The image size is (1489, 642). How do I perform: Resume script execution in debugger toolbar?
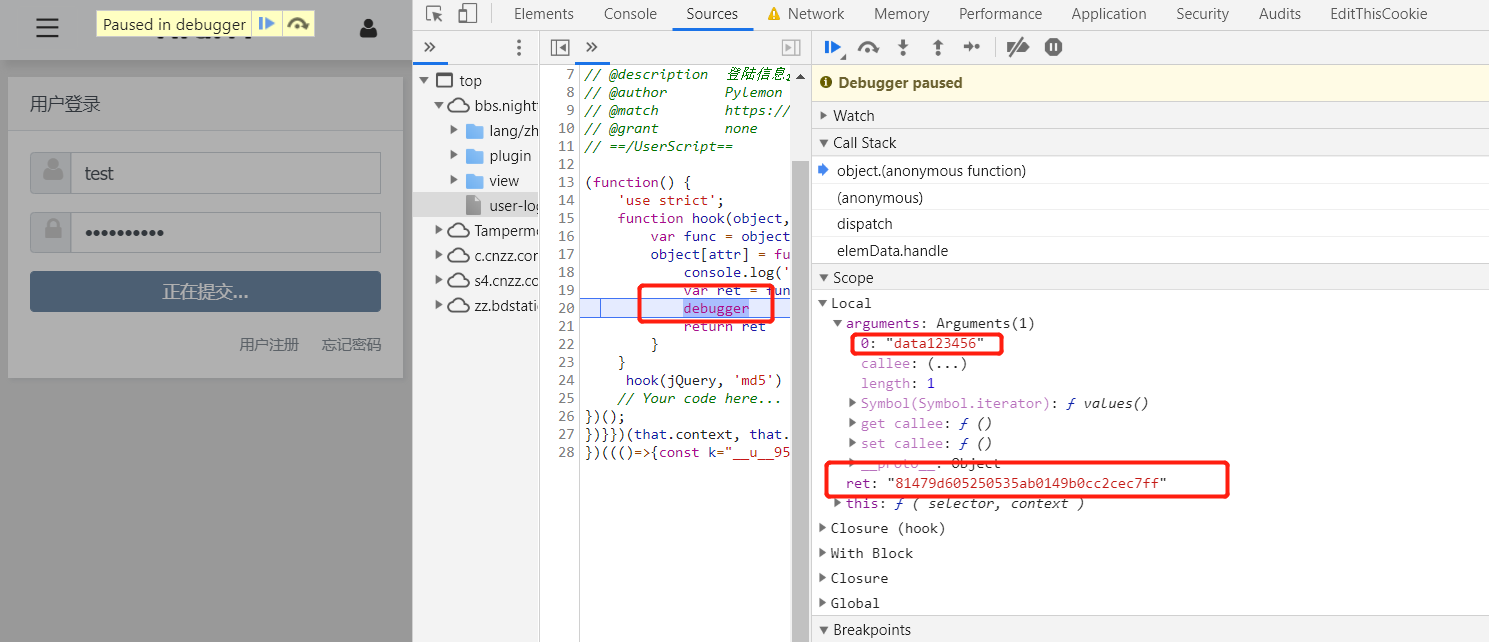[833, 47]
